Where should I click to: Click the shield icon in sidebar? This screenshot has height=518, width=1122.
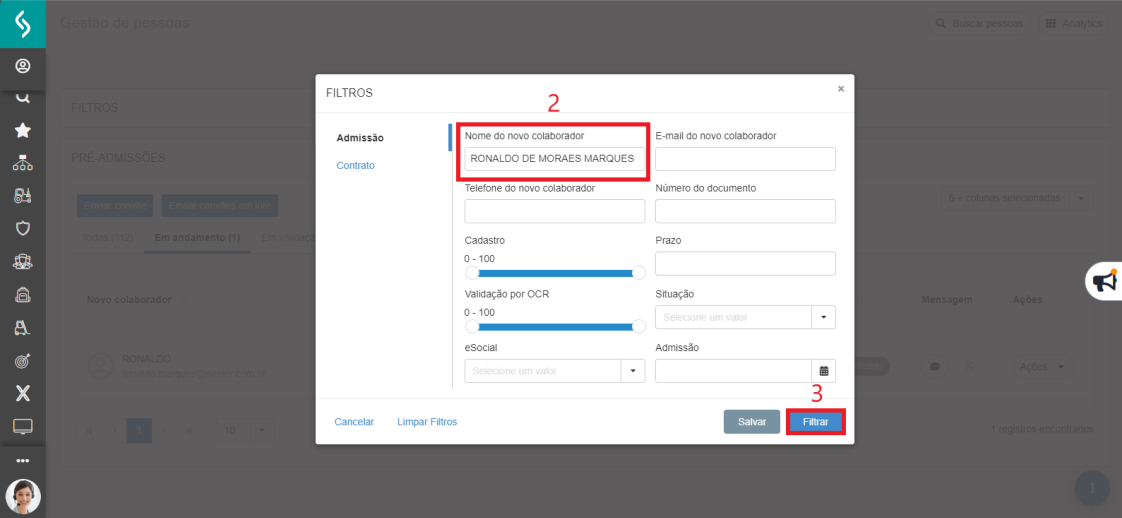point(22,228)
